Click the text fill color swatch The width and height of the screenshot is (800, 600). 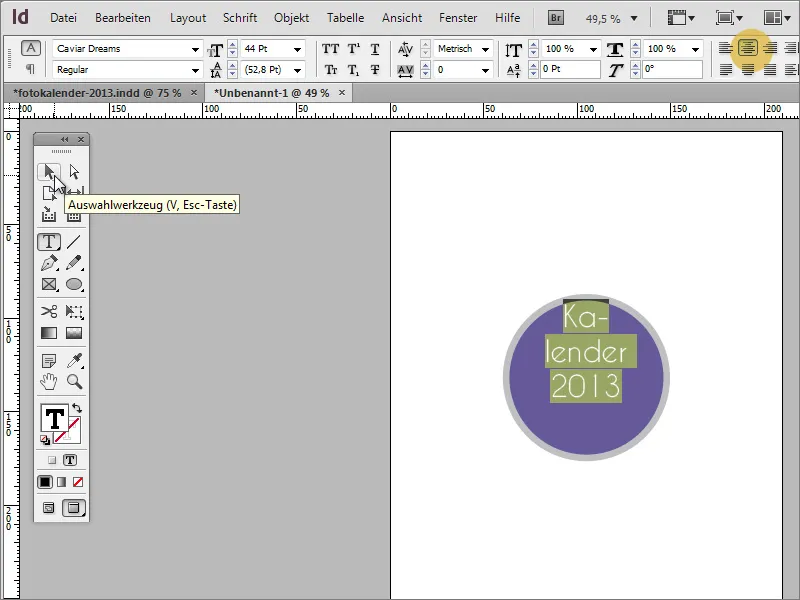pyautogui.click(x=54, y=419)
